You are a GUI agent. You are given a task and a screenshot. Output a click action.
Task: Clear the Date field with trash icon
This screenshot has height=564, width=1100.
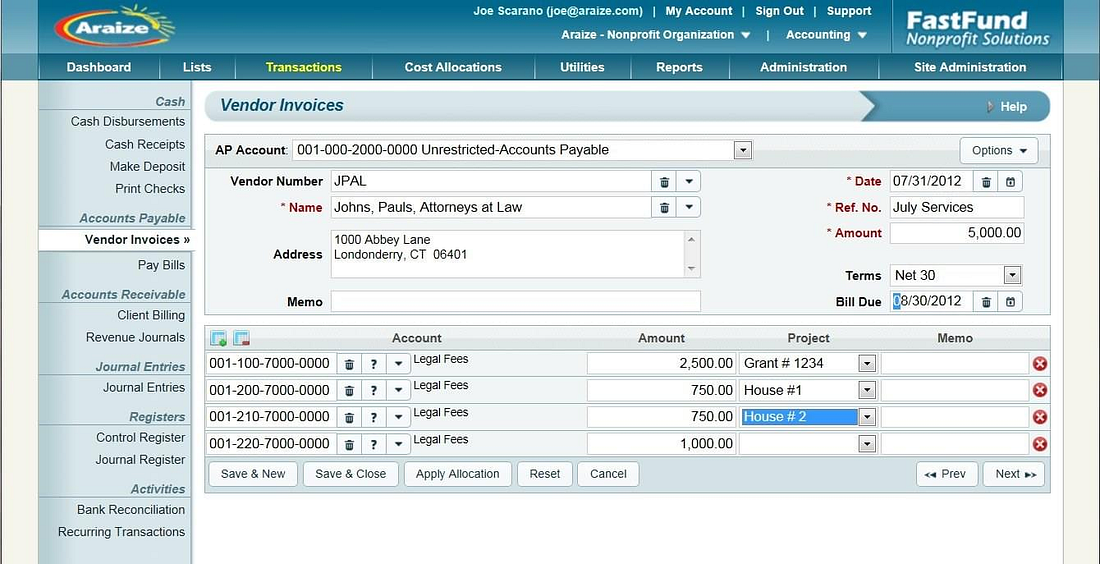986,182
